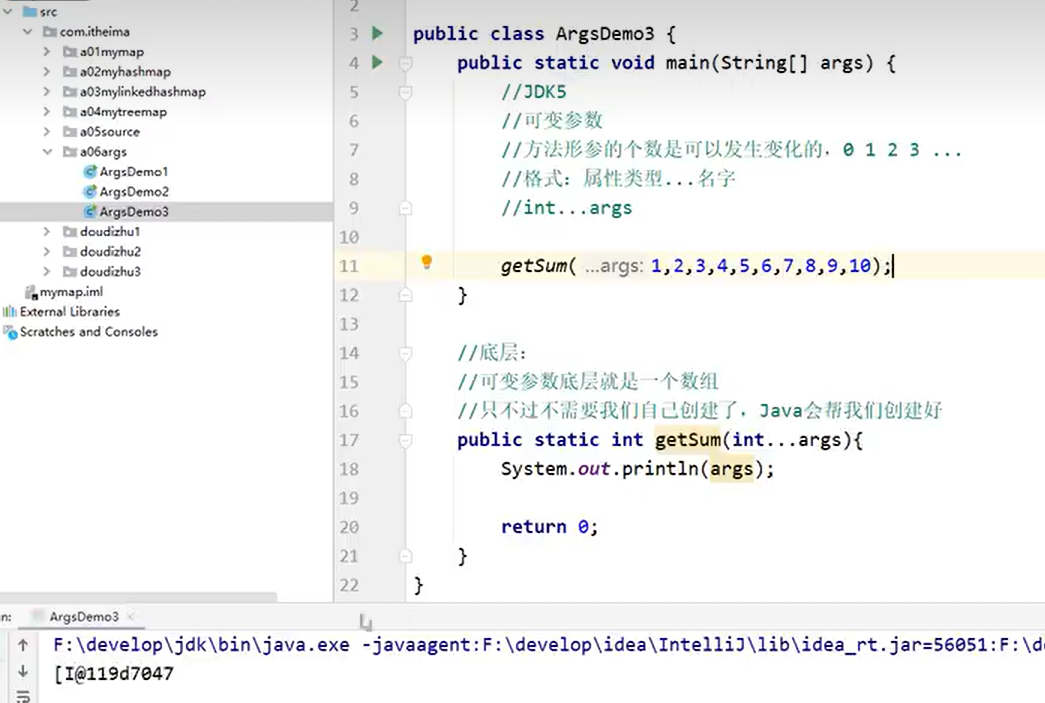Expand the a05source package

coord(47,131)
